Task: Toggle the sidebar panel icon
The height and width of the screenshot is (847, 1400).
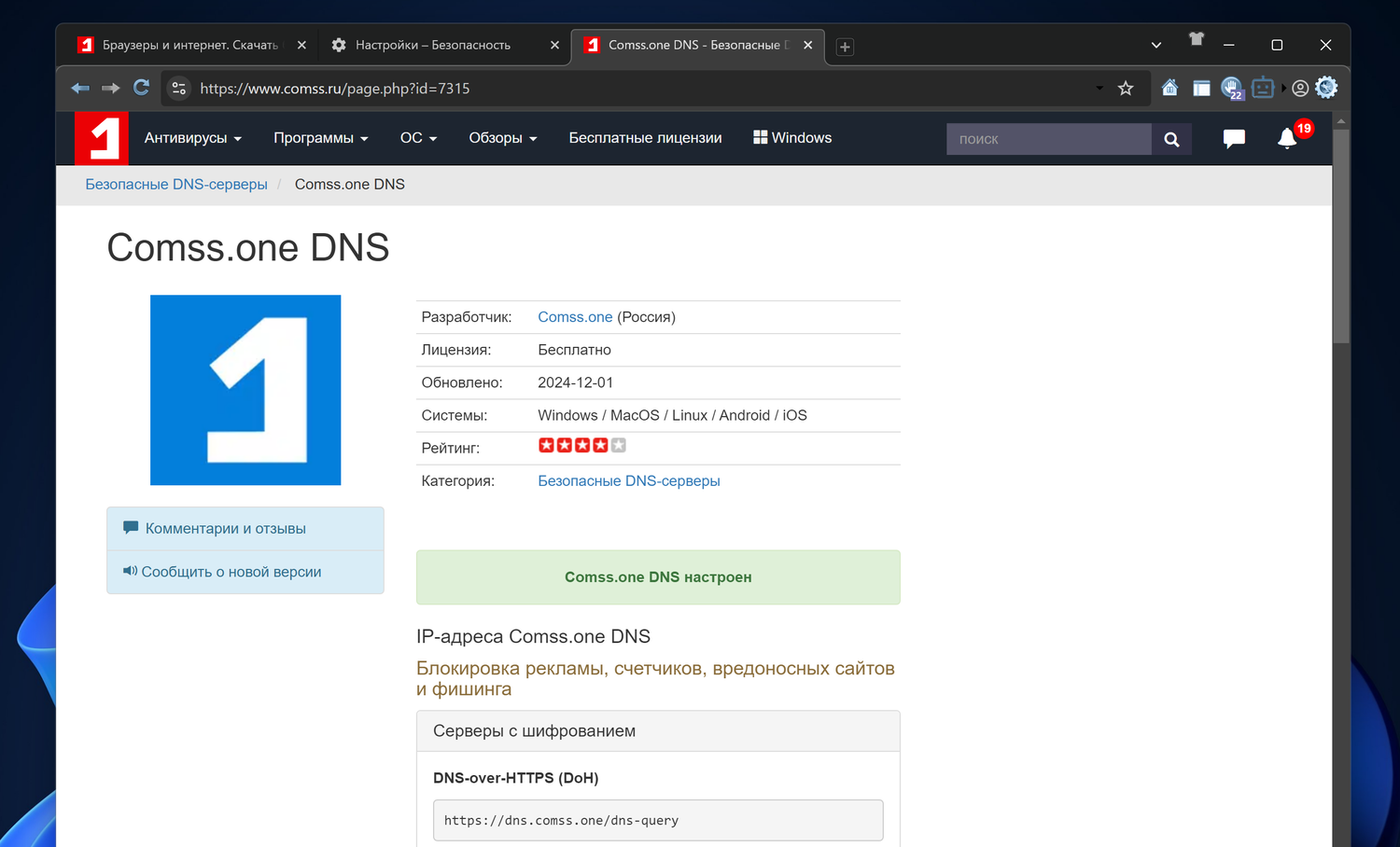Action: 1201,89
